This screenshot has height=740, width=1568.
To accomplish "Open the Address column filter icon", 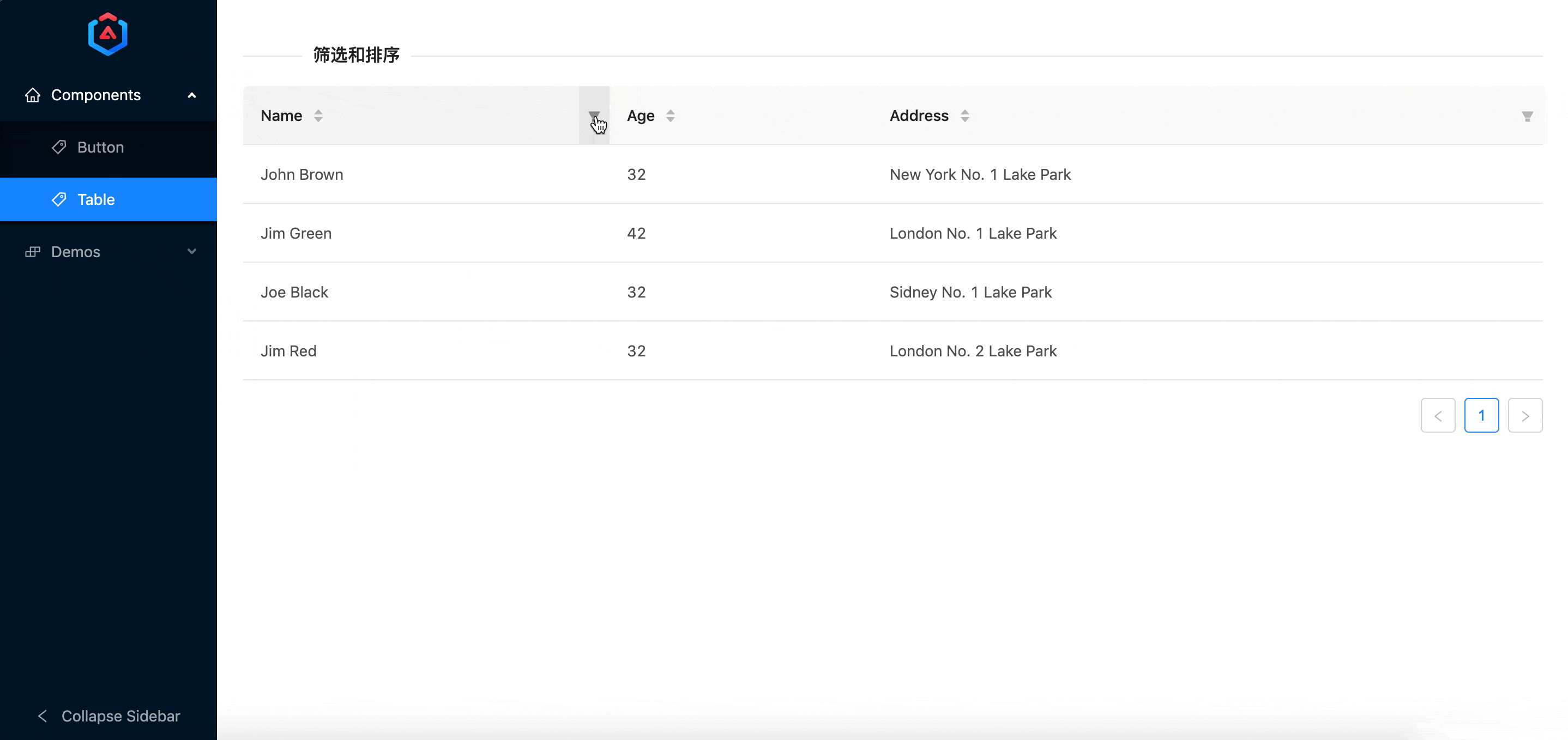I will point(1527,116).
